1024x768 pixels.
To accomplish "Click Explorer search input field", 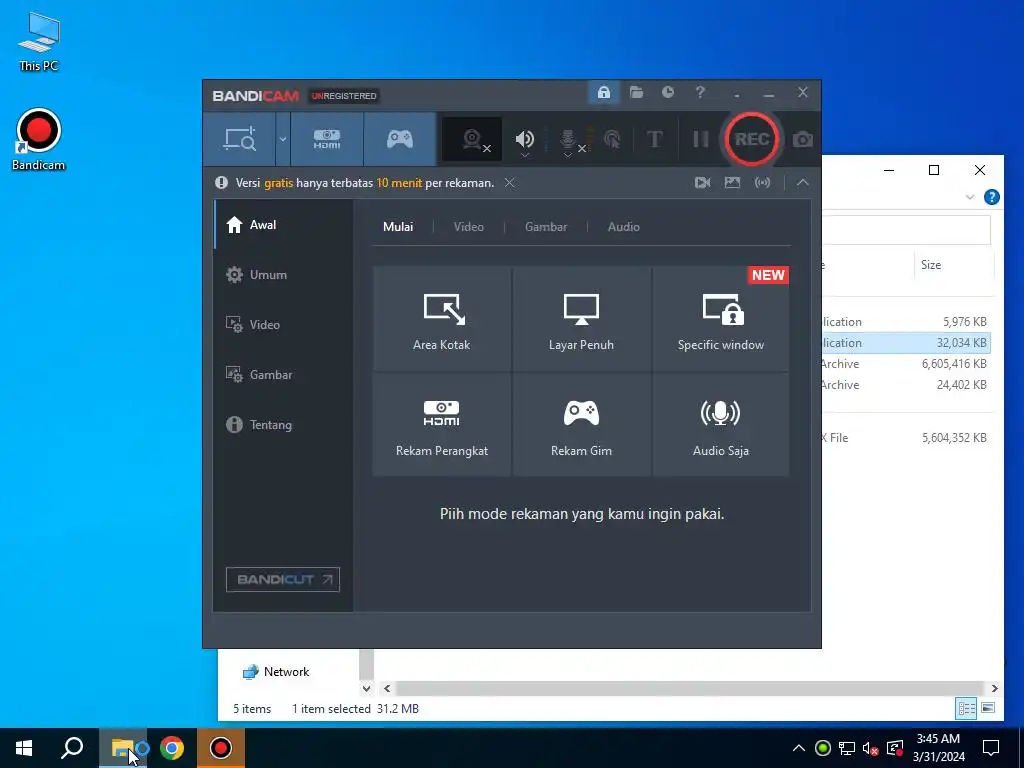I will click(x=906, y=230).
